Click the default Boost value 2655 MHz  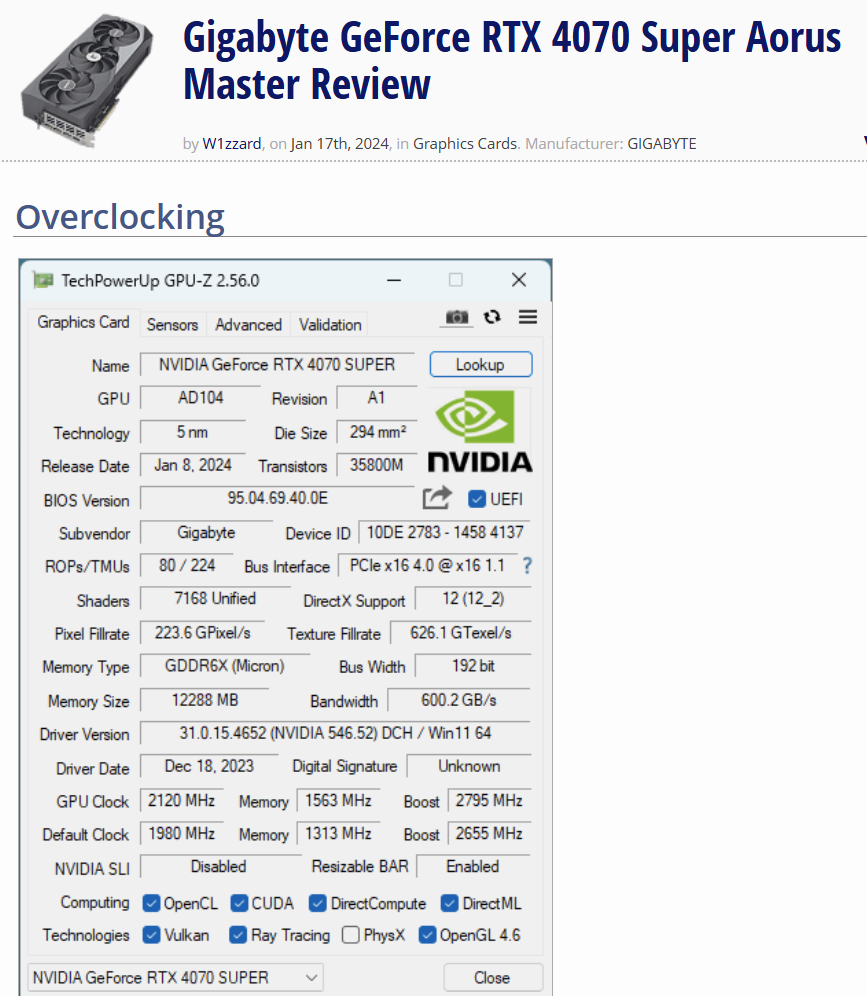[489, 833]
